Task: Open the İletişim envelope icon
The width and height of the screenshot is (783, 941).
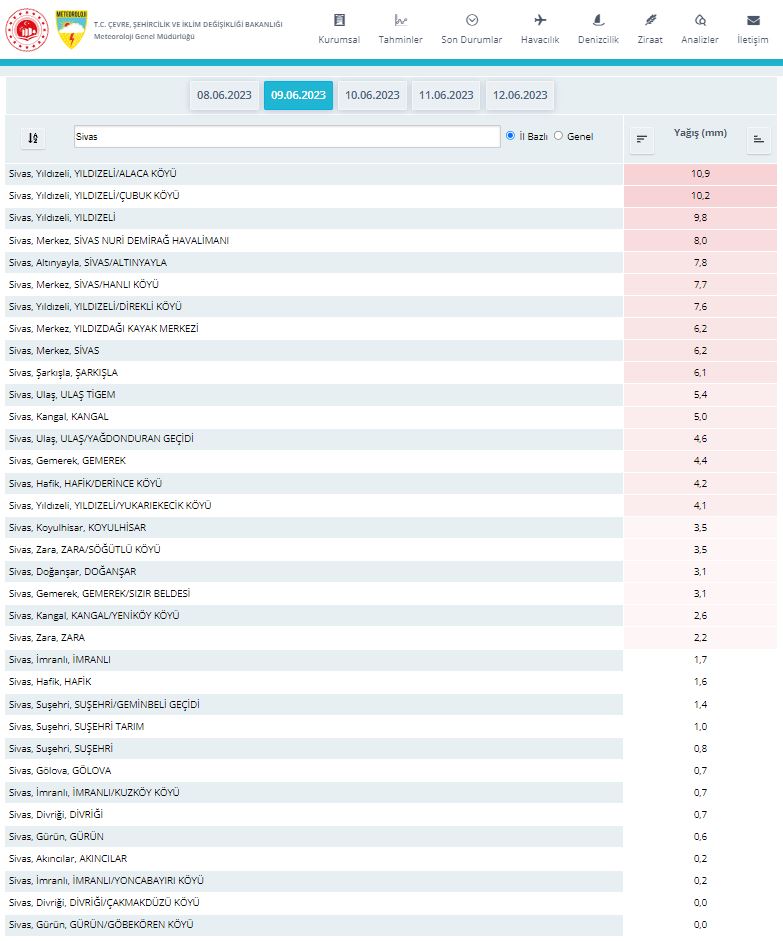Action: [x=752, y=20]
